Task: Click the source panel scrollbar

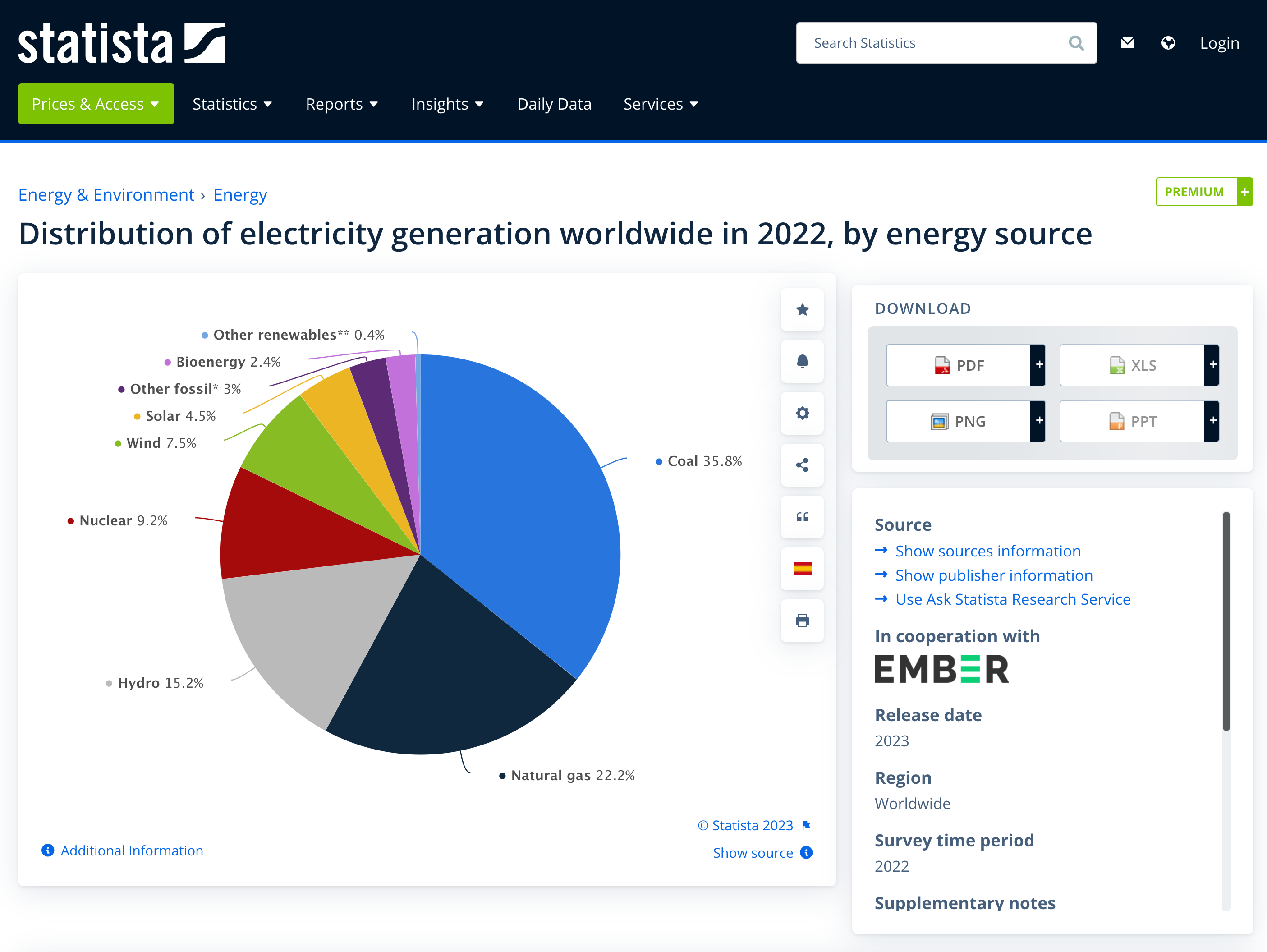Action: 1226,621
